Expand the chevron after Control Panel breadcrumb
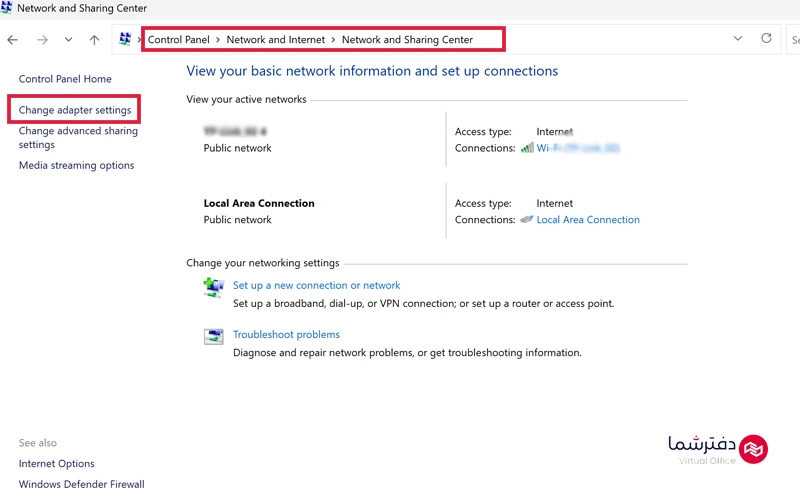Viewport: 800px width, 500px height. click(x=216, y=40)
